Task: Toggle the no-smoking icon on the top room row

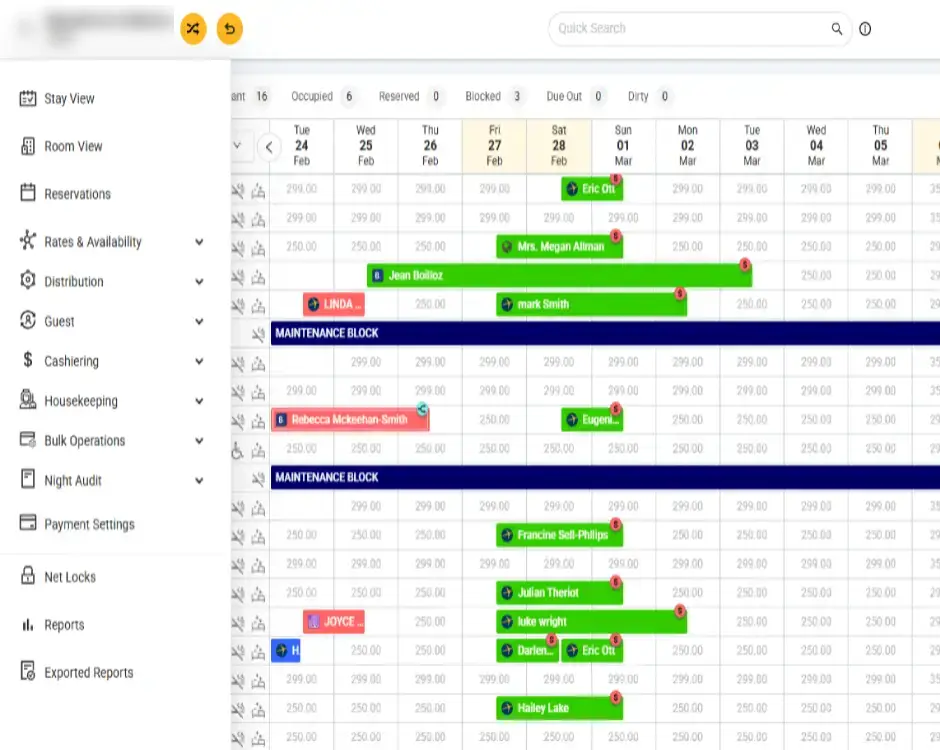Action: click(237, 190)
